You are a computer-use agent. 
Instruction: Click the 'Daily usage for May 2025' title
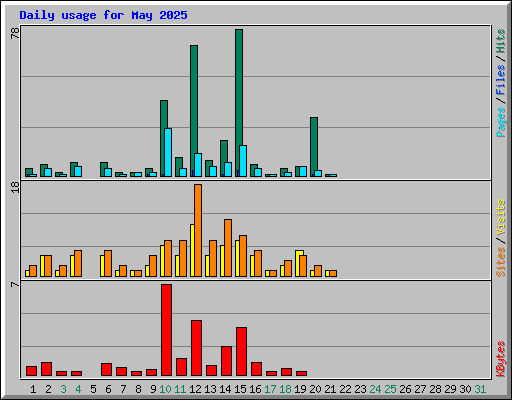[103, 15]
